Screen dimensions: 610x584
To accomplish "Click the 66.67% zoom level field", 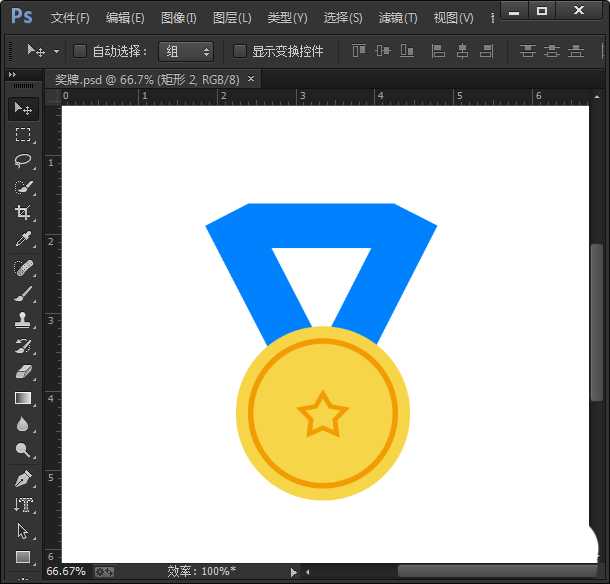I will pyautogui.click(x=66, y=572).
